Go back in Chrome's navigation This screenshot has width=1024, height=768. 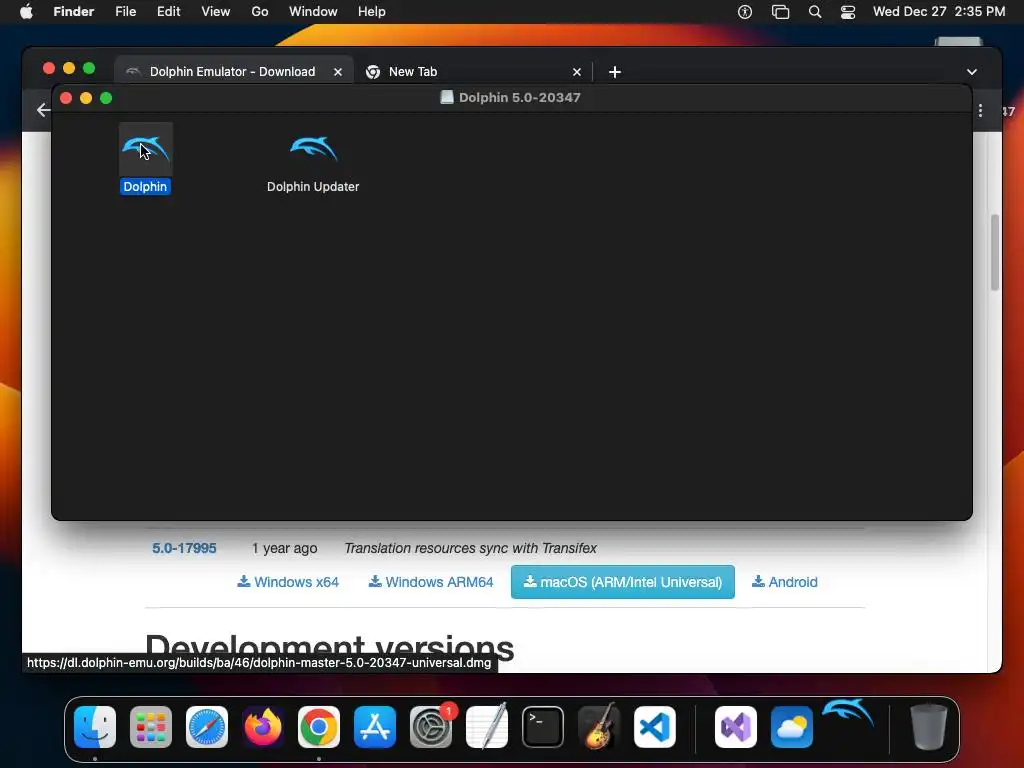coord(44,110)
